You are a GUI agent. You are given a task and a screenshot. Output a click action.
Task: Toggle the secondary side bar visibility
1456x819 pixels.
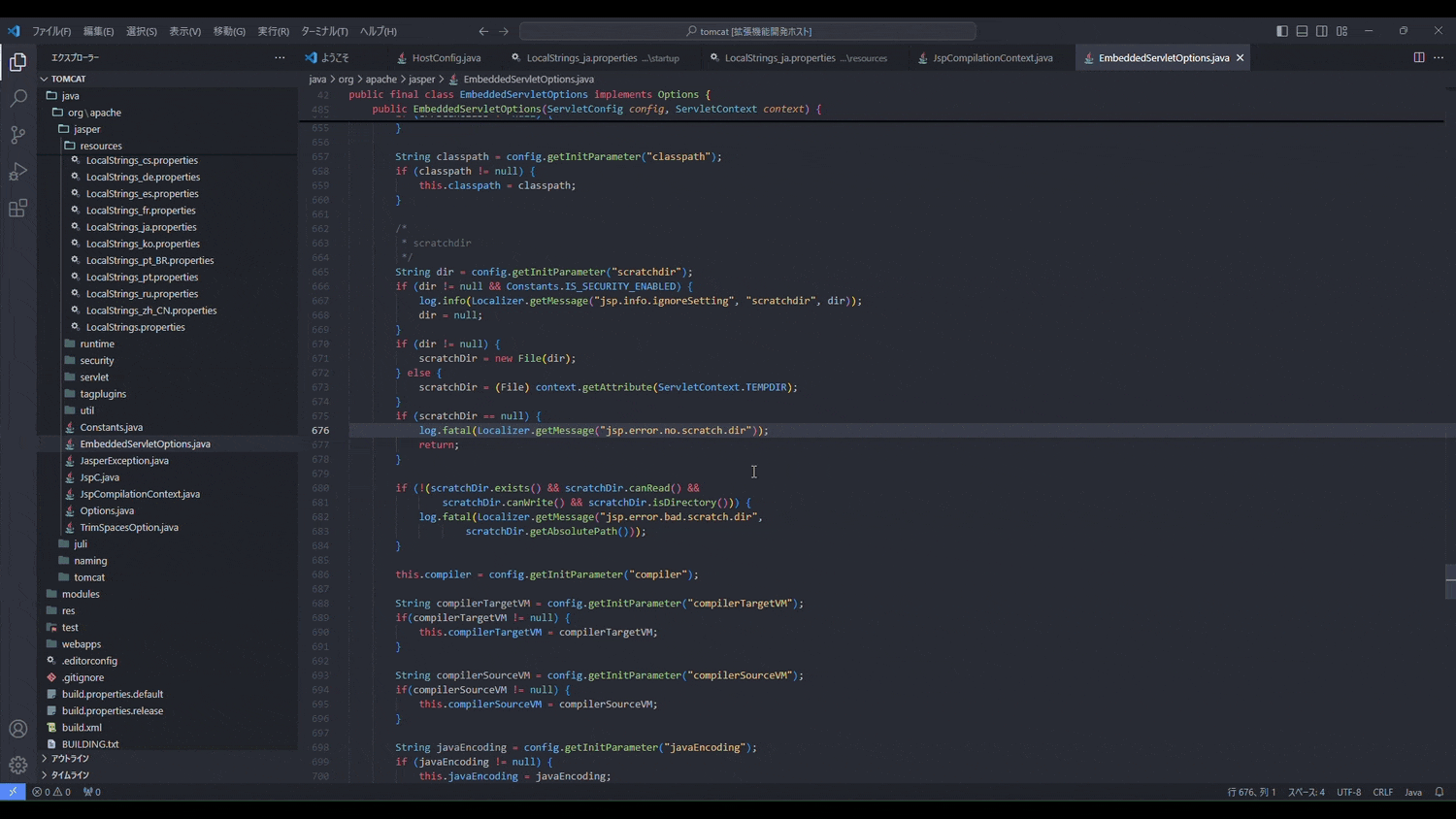[1321, 30]
